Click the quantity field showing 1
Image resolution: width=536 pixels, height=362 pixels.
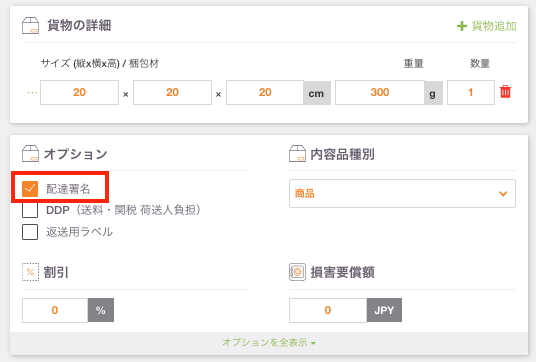coord(471,92)
